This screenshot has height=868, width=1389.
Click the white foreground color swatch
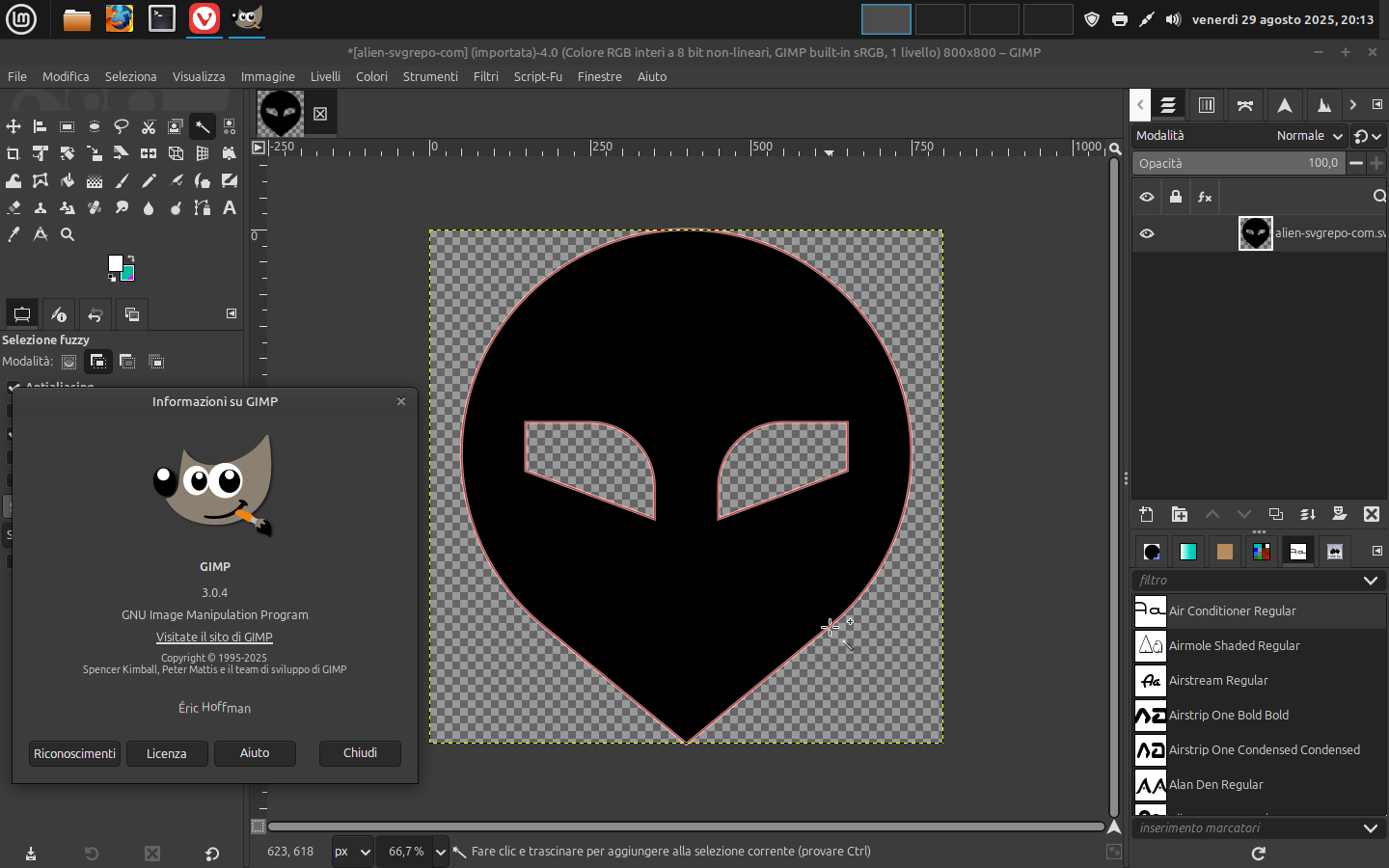pyautogui.click(x=115, y=263)
